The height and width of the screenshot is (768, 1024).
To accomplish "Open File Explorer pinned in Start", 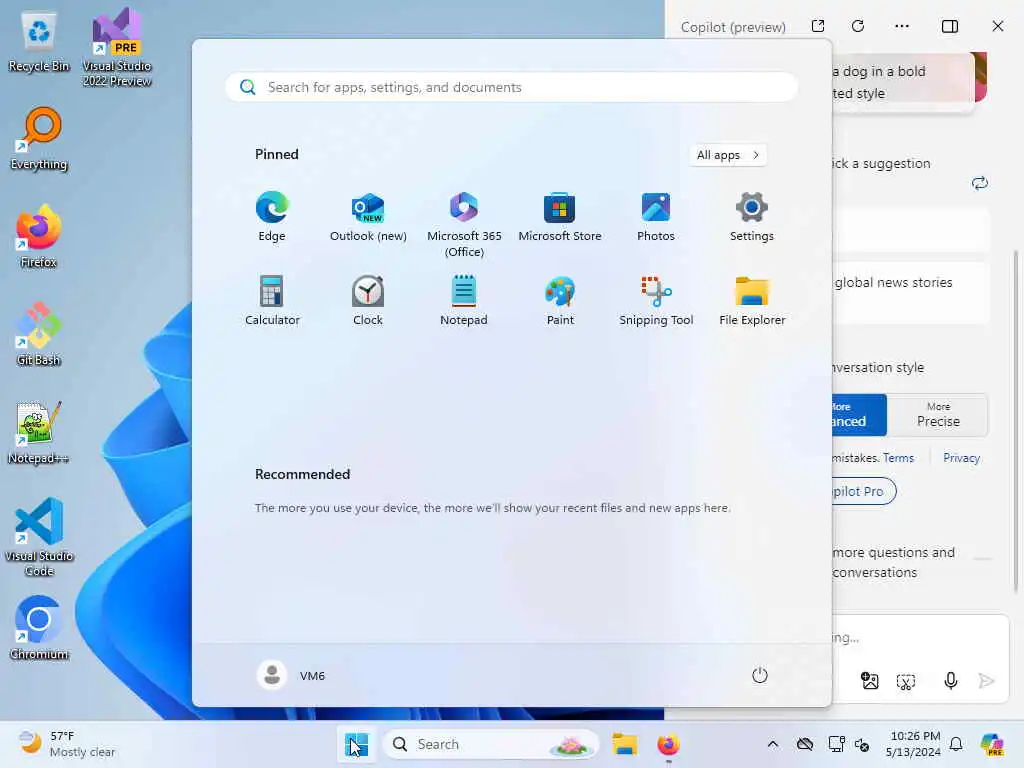I will coord(752,300).
